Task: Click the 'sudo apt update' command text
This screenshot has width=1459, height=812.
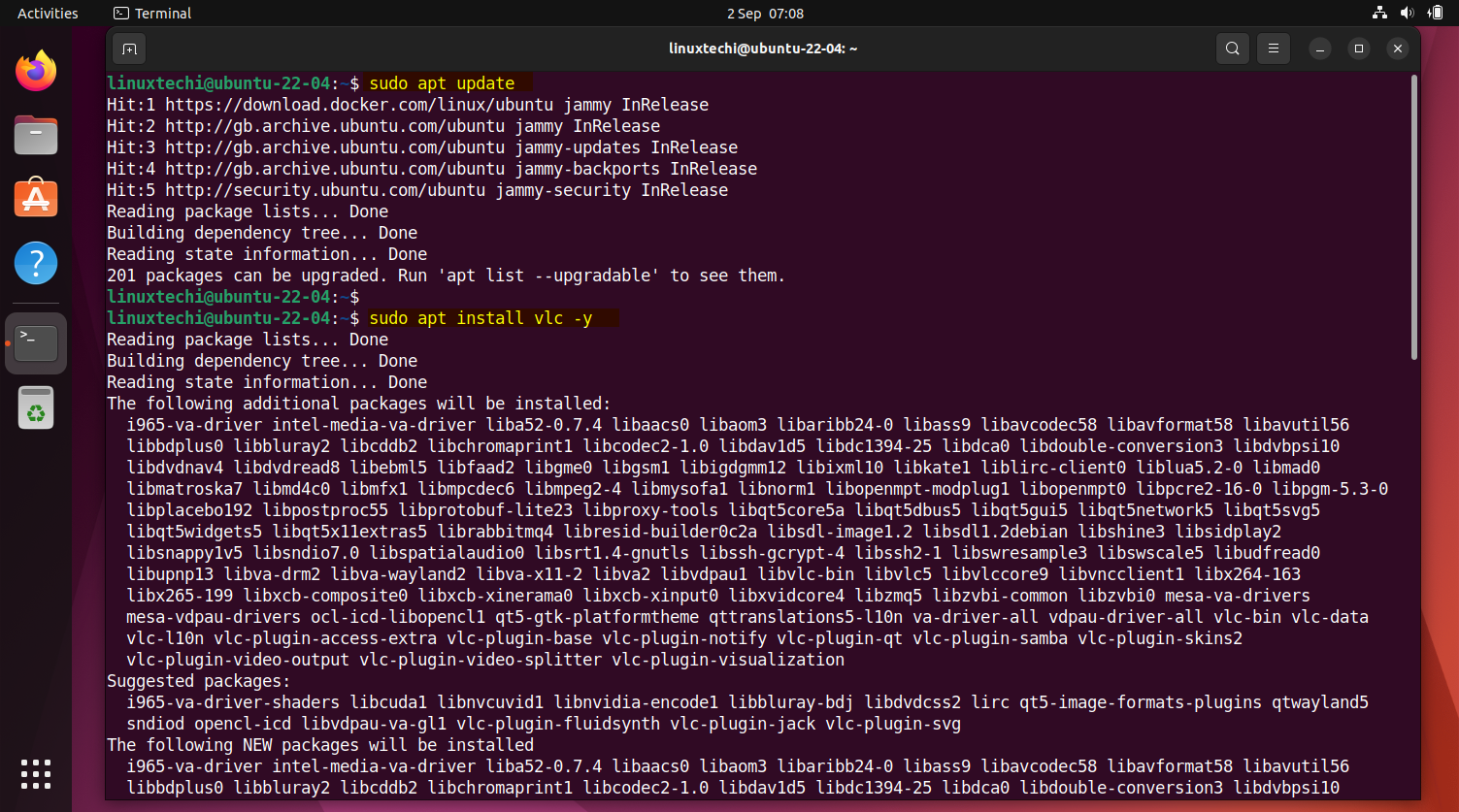Action: pyautogui.click(x=442, y=83)
